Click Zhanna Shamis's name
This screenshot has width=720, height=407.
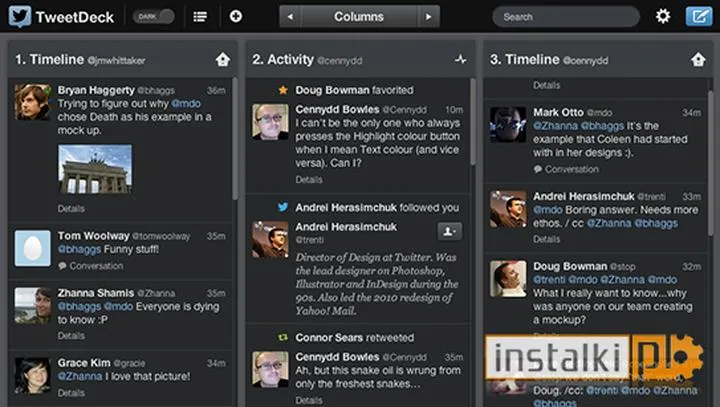point(96,293)
